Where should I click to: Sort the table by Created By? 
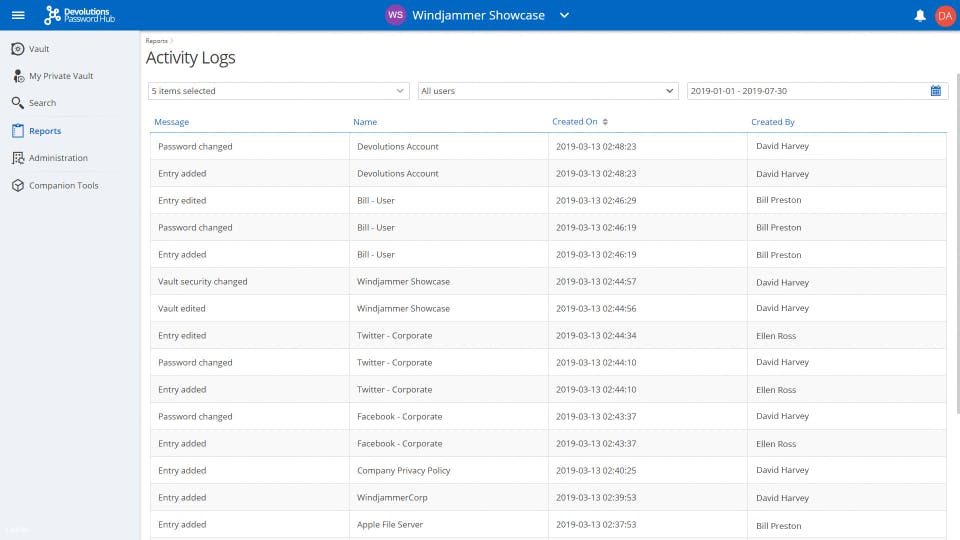tap(773, 122)
